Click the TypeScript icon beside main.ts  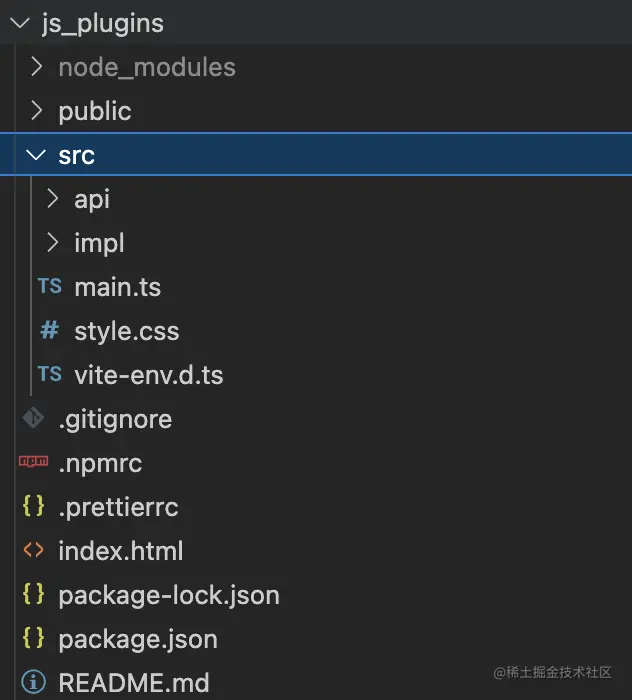[x=49, y=287]
